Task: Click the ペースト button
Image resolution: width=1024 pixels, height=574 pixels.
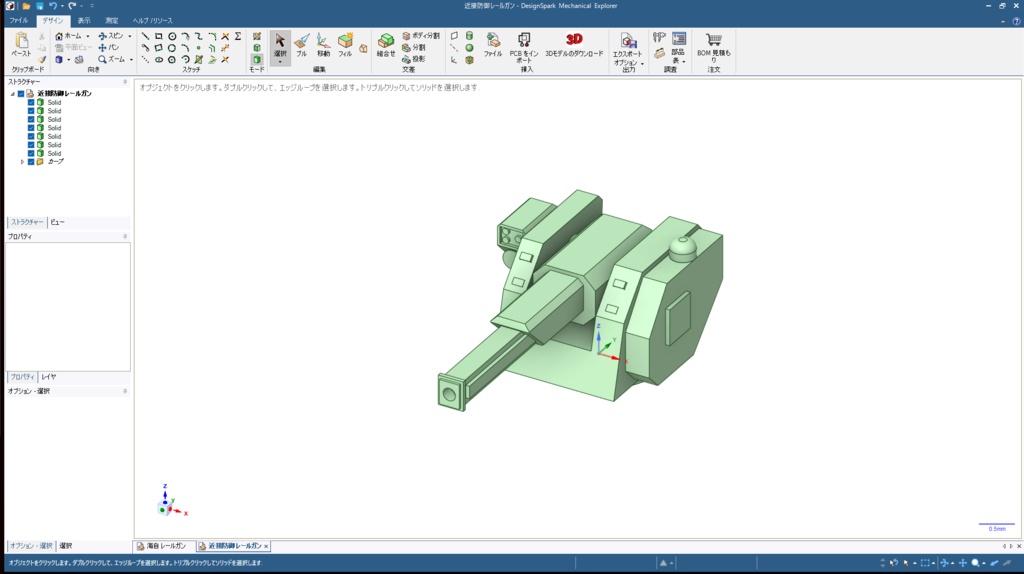Action: pos(21,45)
